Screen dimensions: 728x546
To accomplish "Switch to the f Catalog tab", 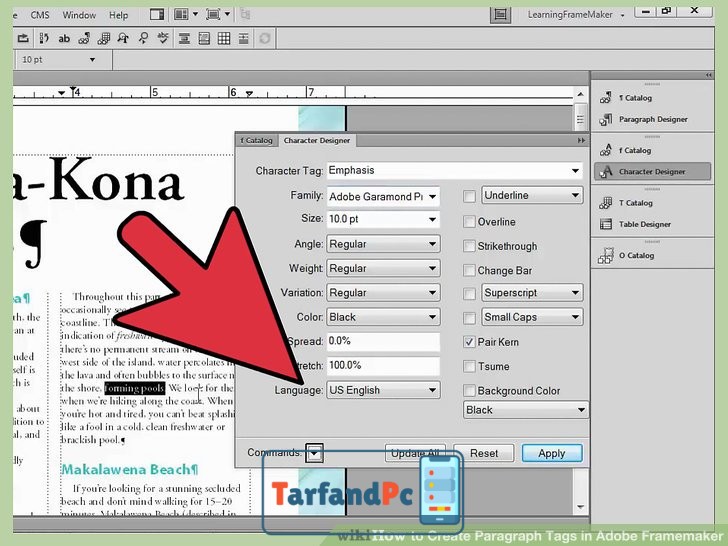I will point(257,140).
